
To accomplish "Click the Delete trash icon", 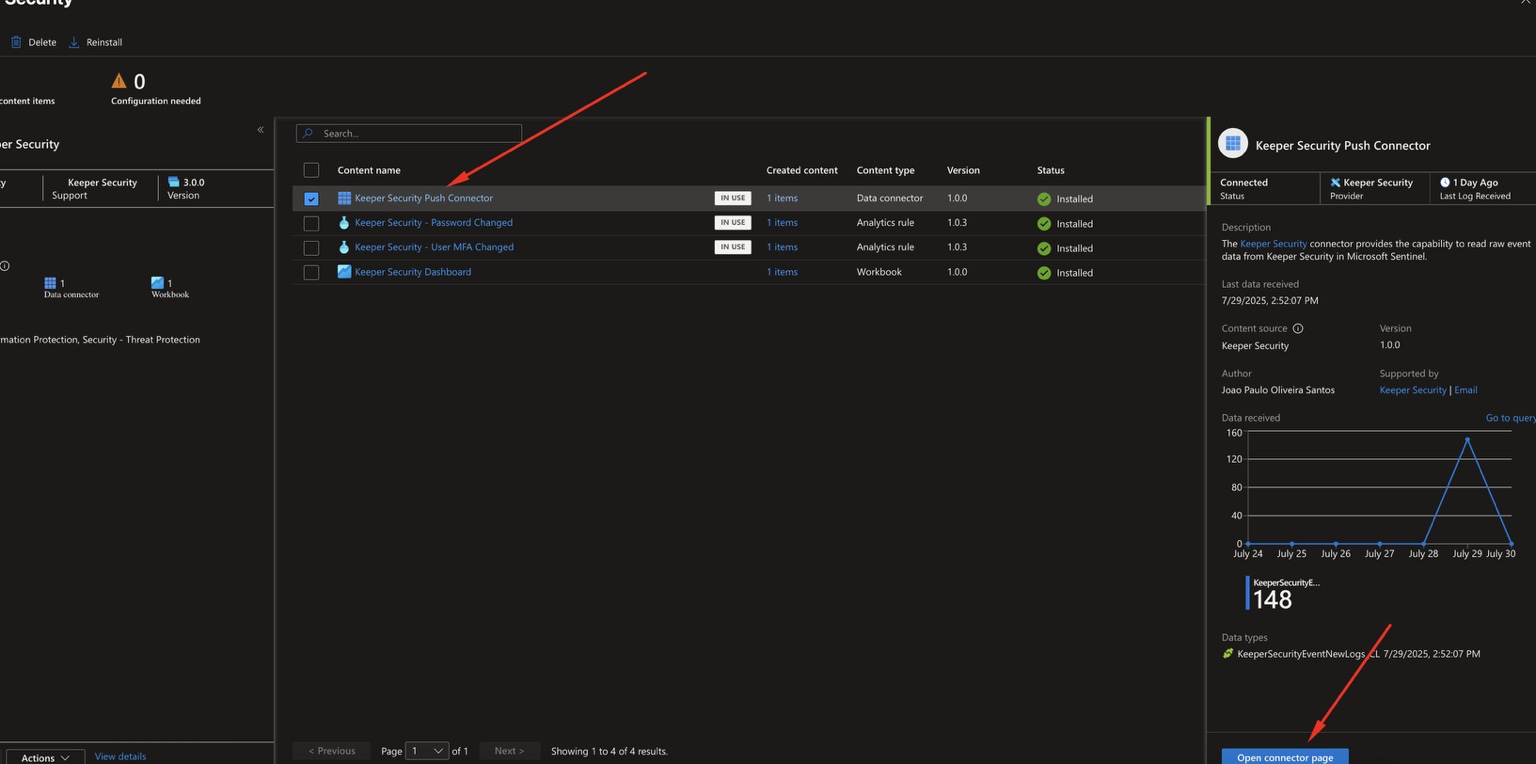I will click(16, 42).
